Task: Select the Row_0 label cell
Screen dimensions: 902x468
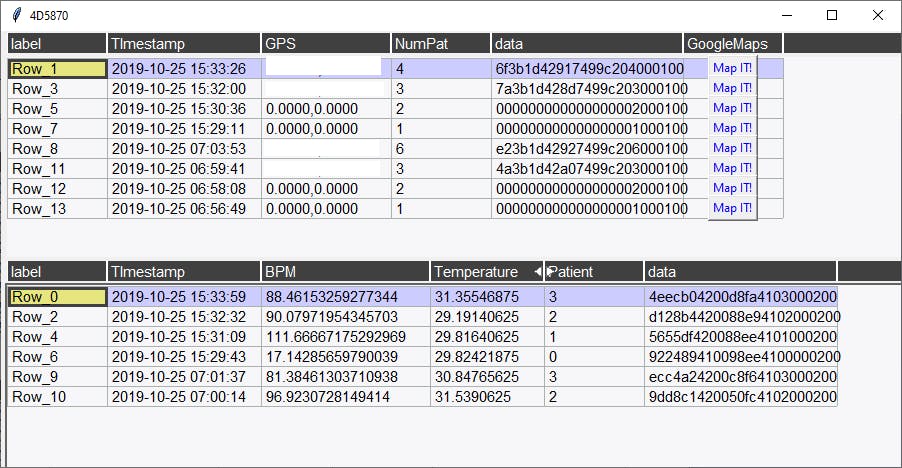Action: point(58,297)
